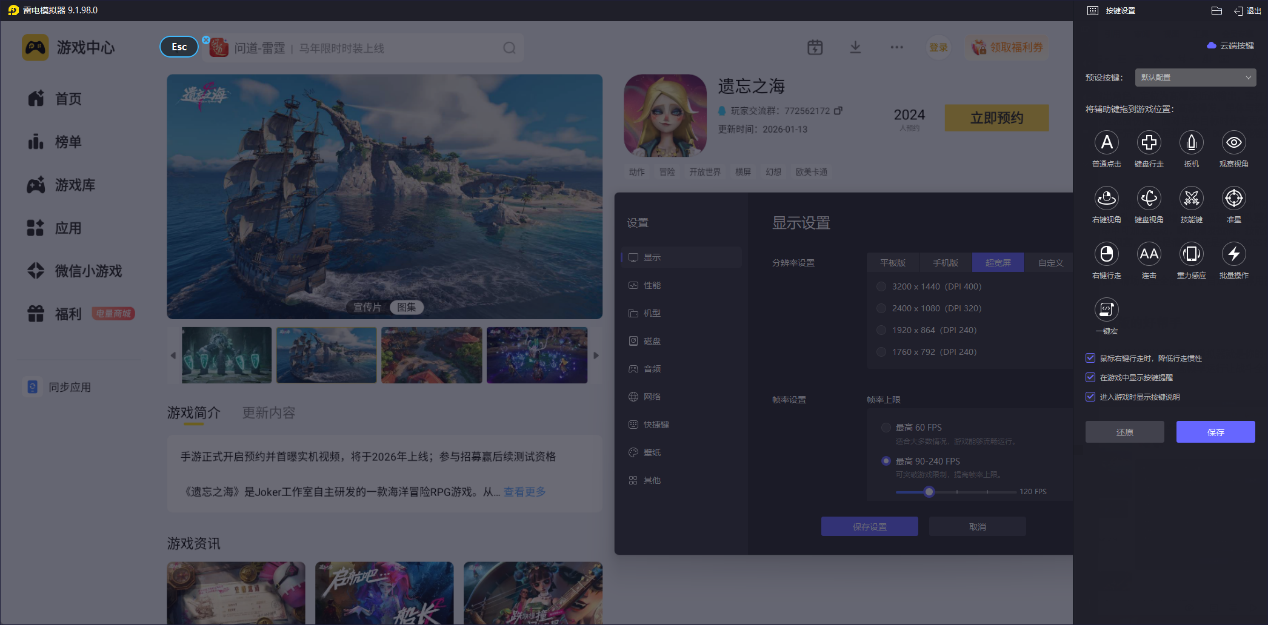
Task: Open the 查看更多 link
Action: (525, 492)
